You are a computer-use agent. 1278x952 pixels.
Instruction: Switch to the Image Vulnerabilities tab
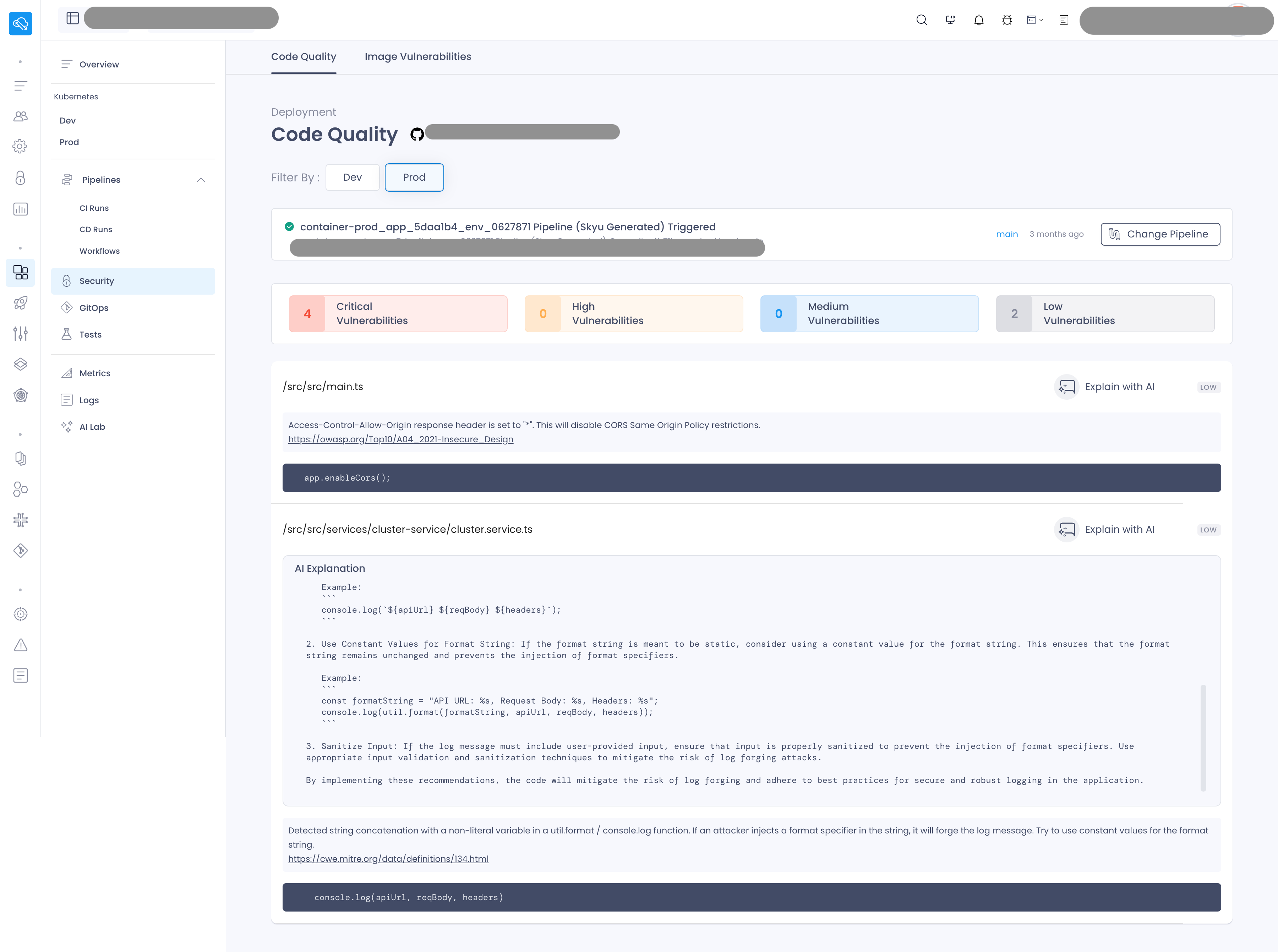pyautogui.click(x=418, y=56)
